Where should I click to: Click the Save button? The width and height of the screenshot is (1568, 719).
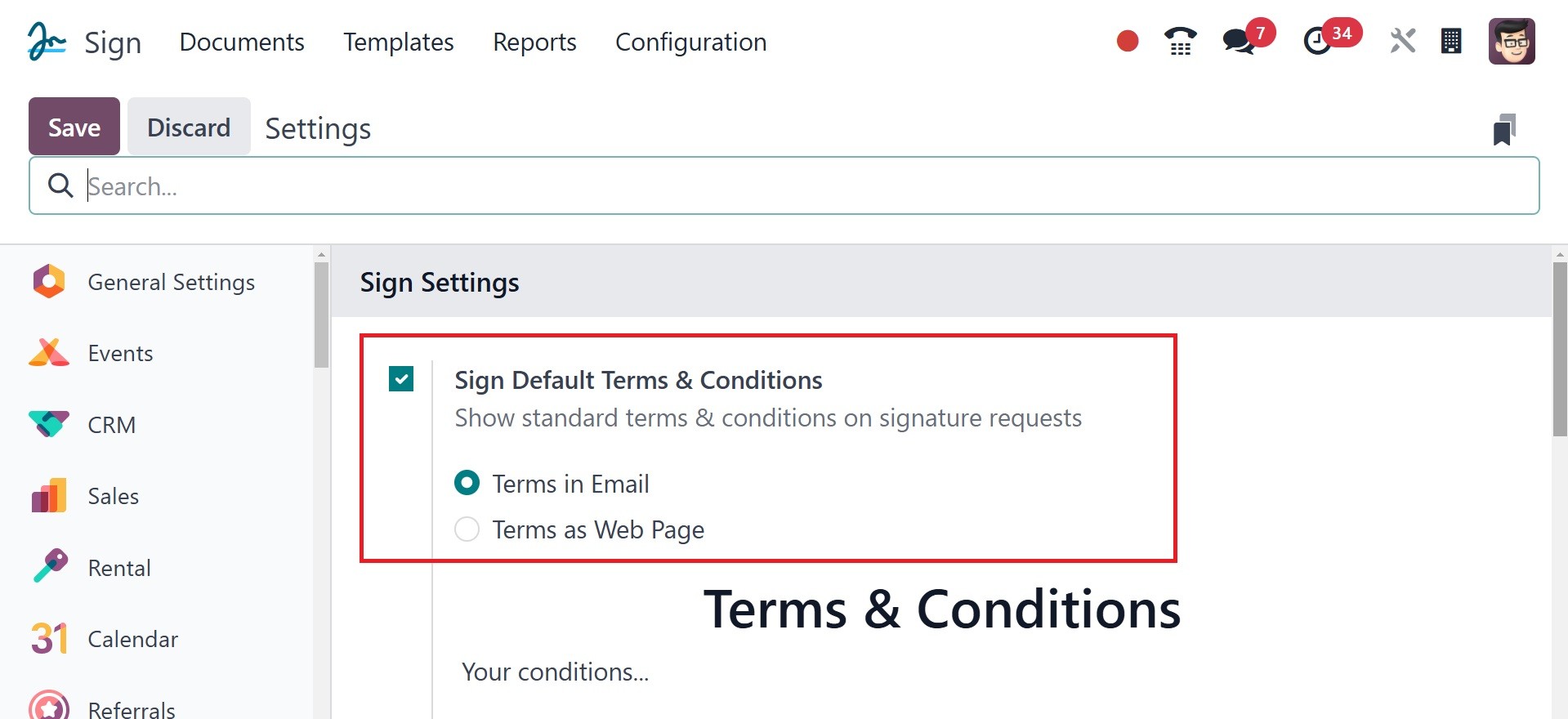pyautogui.click(x=74, y=127)
